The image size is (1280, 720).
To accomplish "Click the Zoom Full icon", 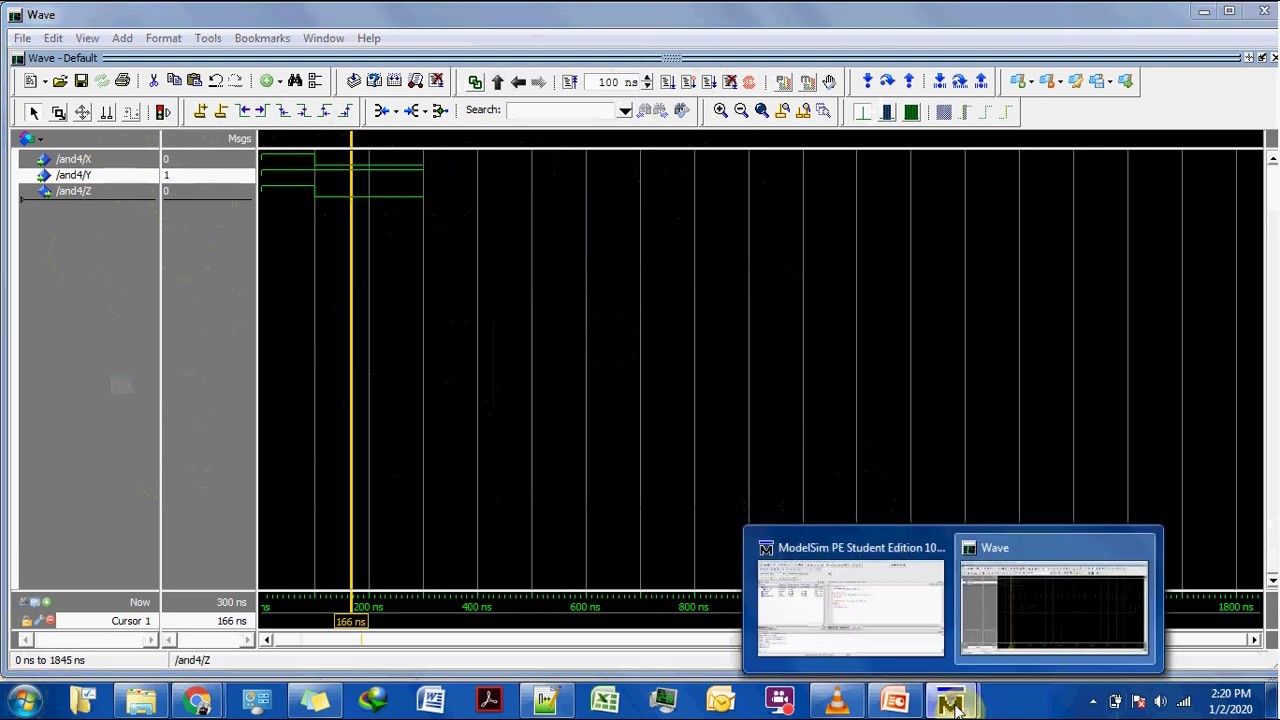I will (x=762, y=111).
